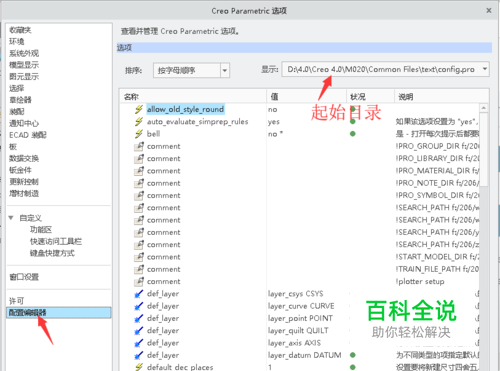The image size is (500, 371).
Task: Click def_layer icon in the layer_axis AXIS row
Action: click(x=139, y=343)
